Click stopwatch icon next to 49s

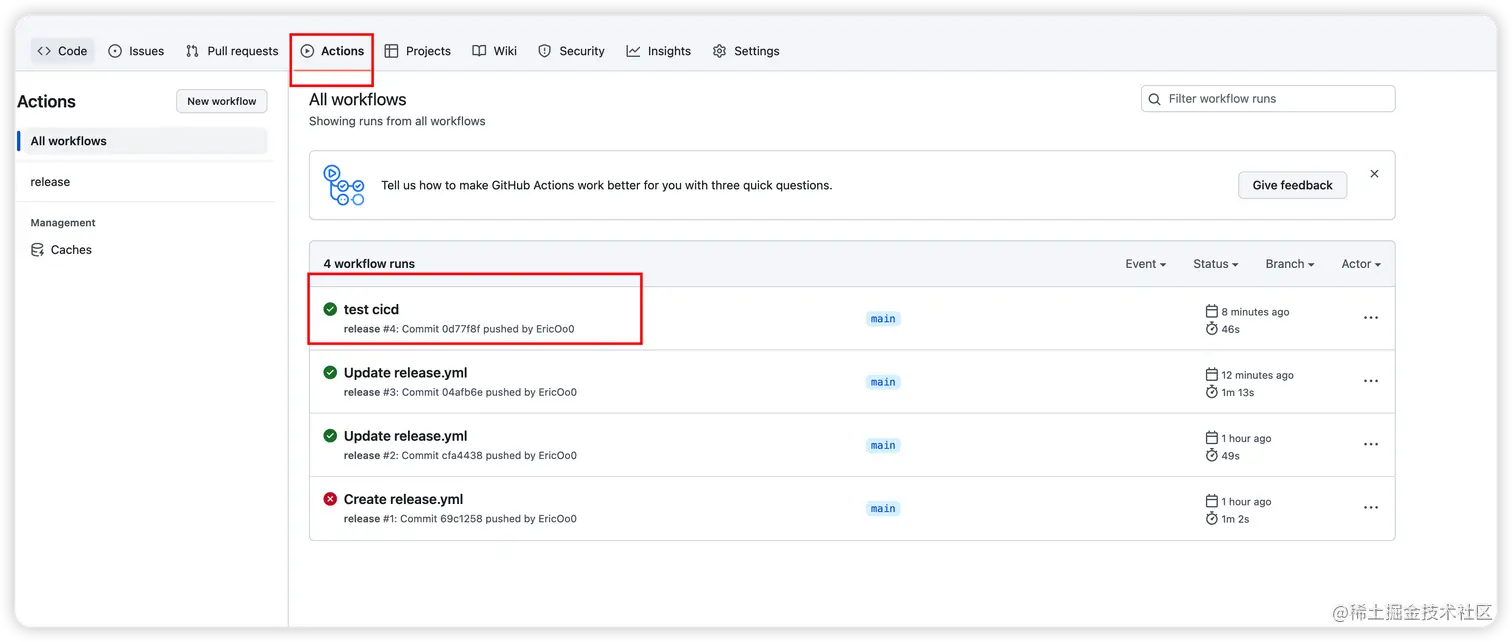click(1212, 454)
